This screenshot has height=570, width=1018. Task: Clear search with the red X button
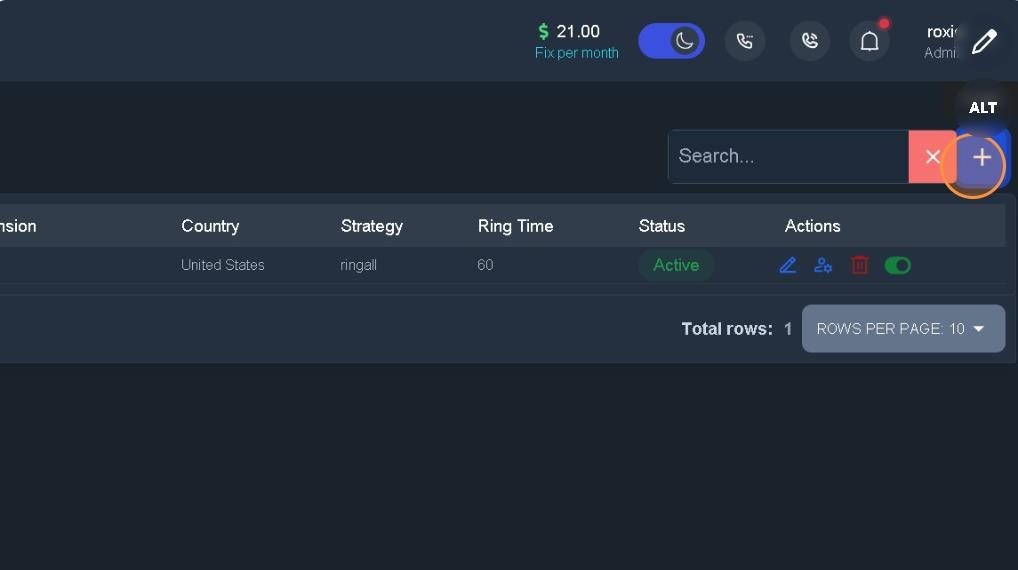[x=932, y=157]
